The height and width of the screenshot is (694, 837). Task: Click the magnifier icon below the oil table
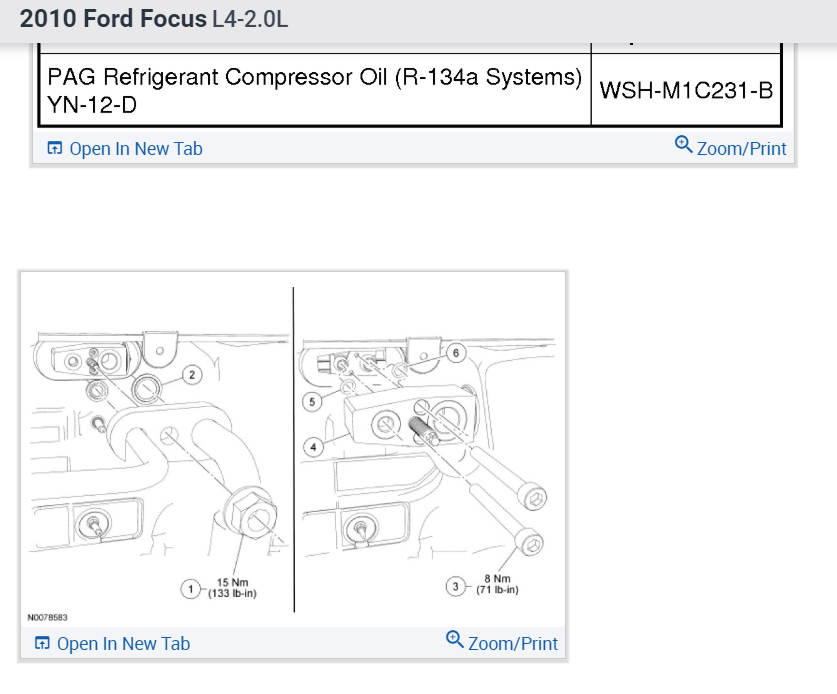click(684, 145)
